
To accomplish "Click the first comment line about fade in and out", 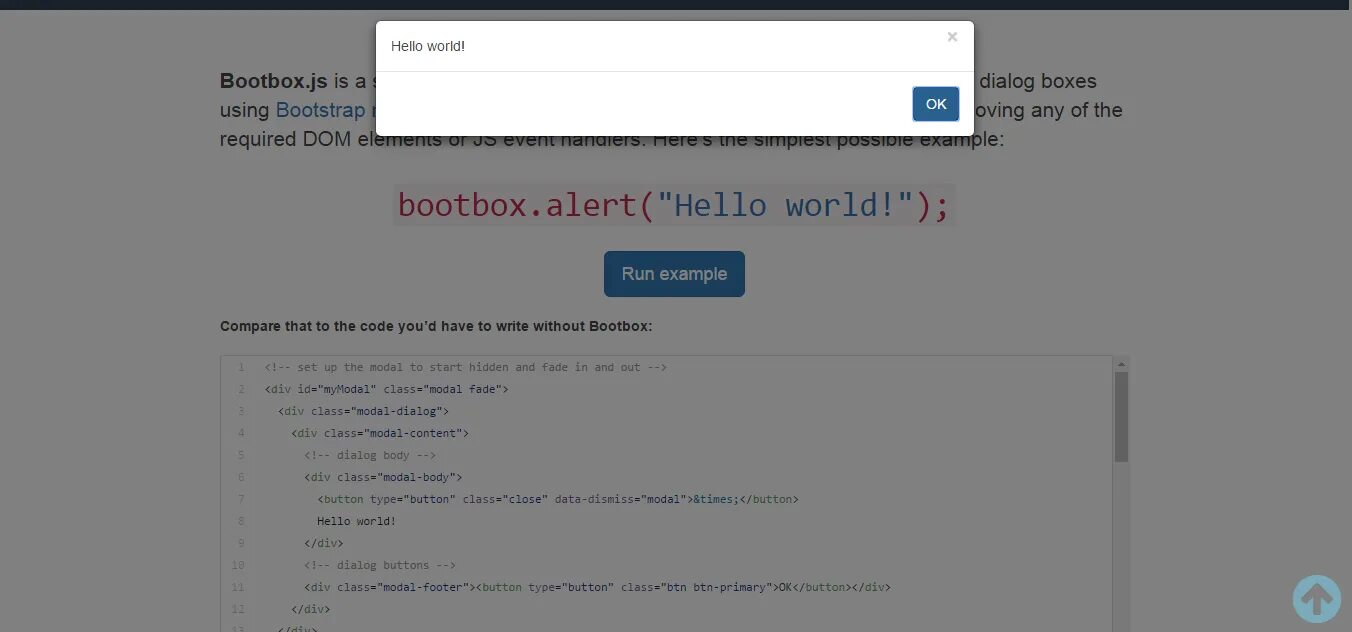I will click(466, 367).
